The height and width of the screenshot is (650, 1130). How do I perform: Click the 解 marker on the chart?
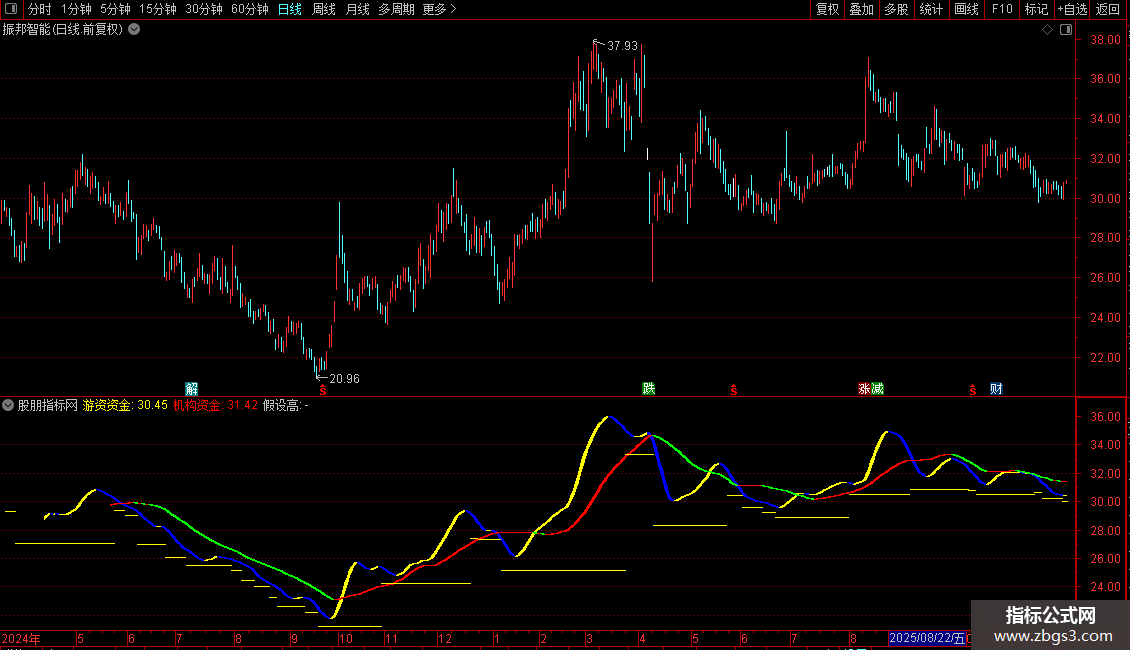[192, 389]
